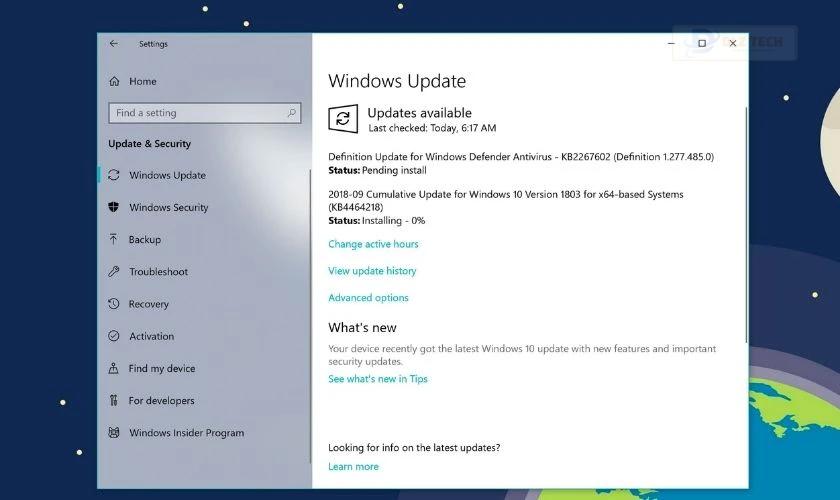840x500 pixels.
Task: Click the For developers tools icon
Action: (113, 400)
